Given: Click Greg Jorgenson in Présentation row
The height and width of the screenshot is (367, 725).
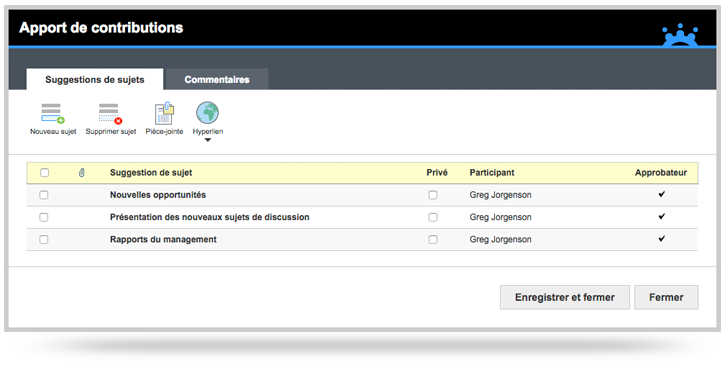Looking at the screenshot, I should 500,217.
